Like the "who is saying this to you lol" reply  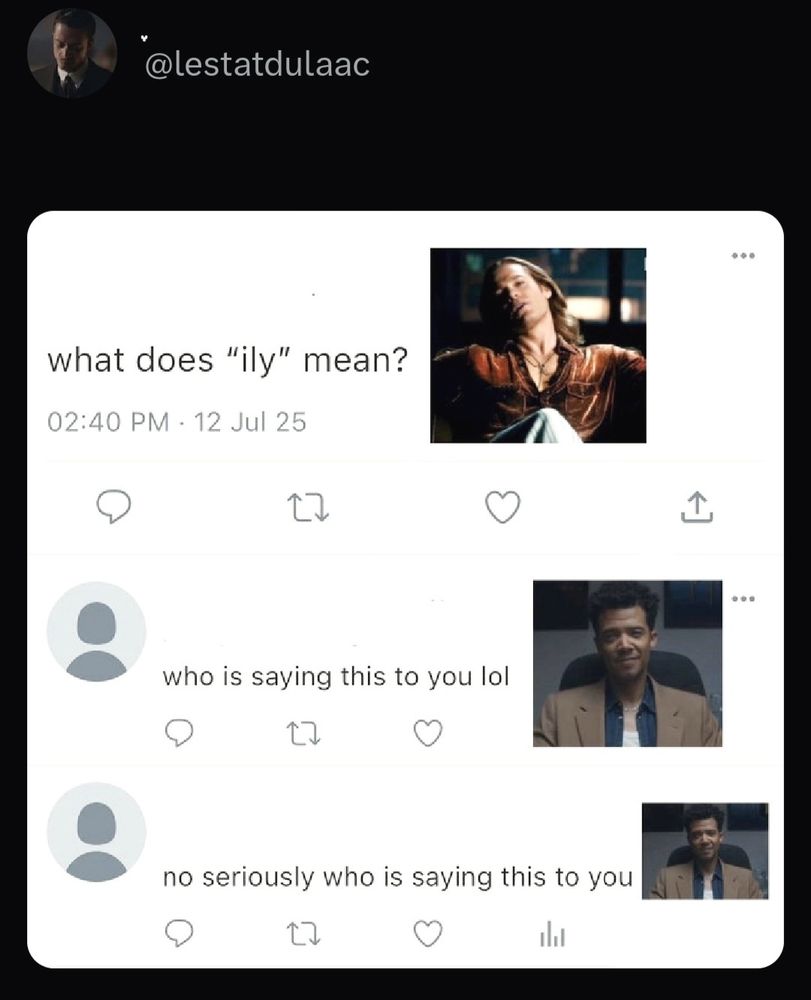(428, 732)
